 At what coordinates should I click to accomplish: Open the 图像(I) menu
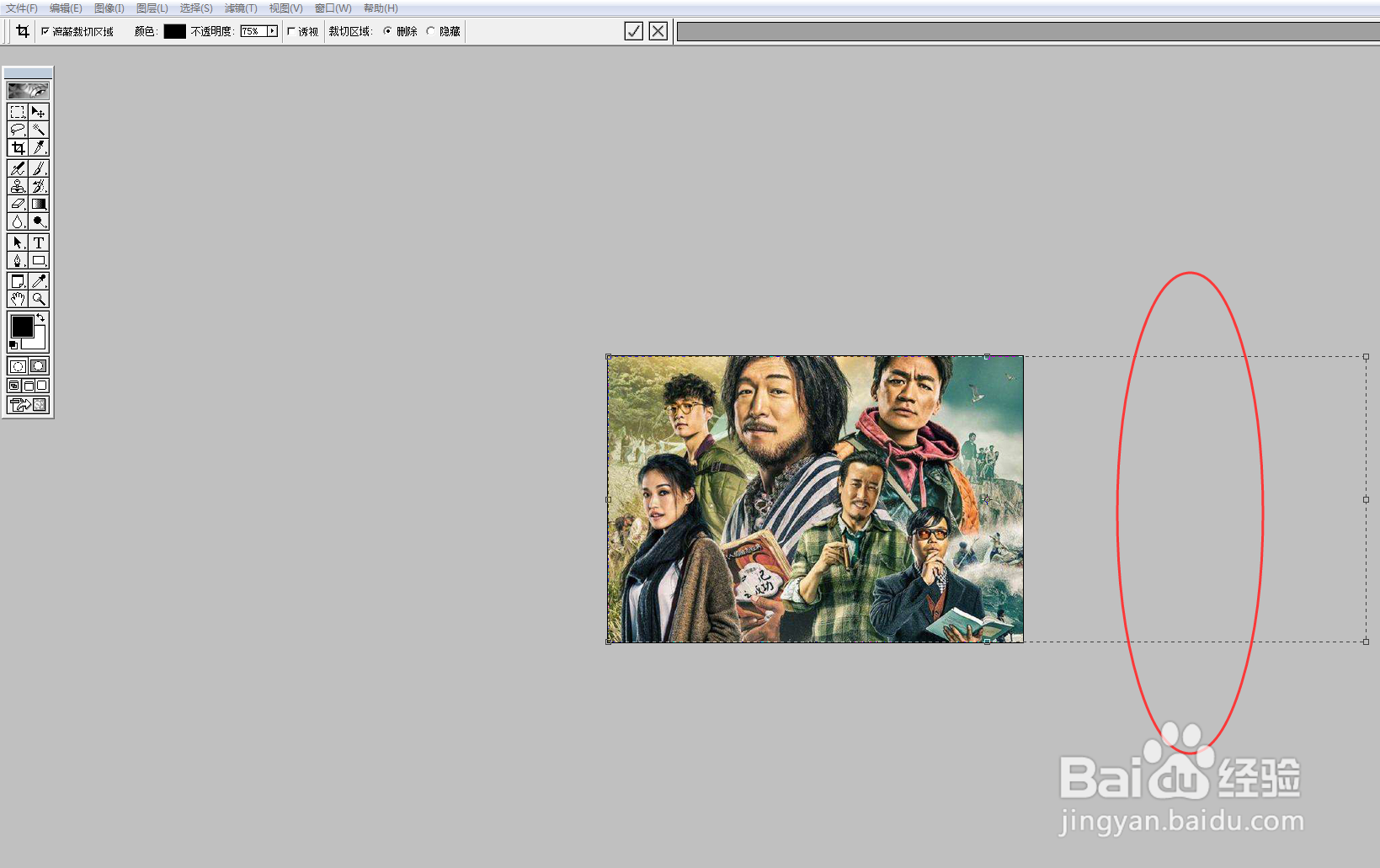(109, 8)
